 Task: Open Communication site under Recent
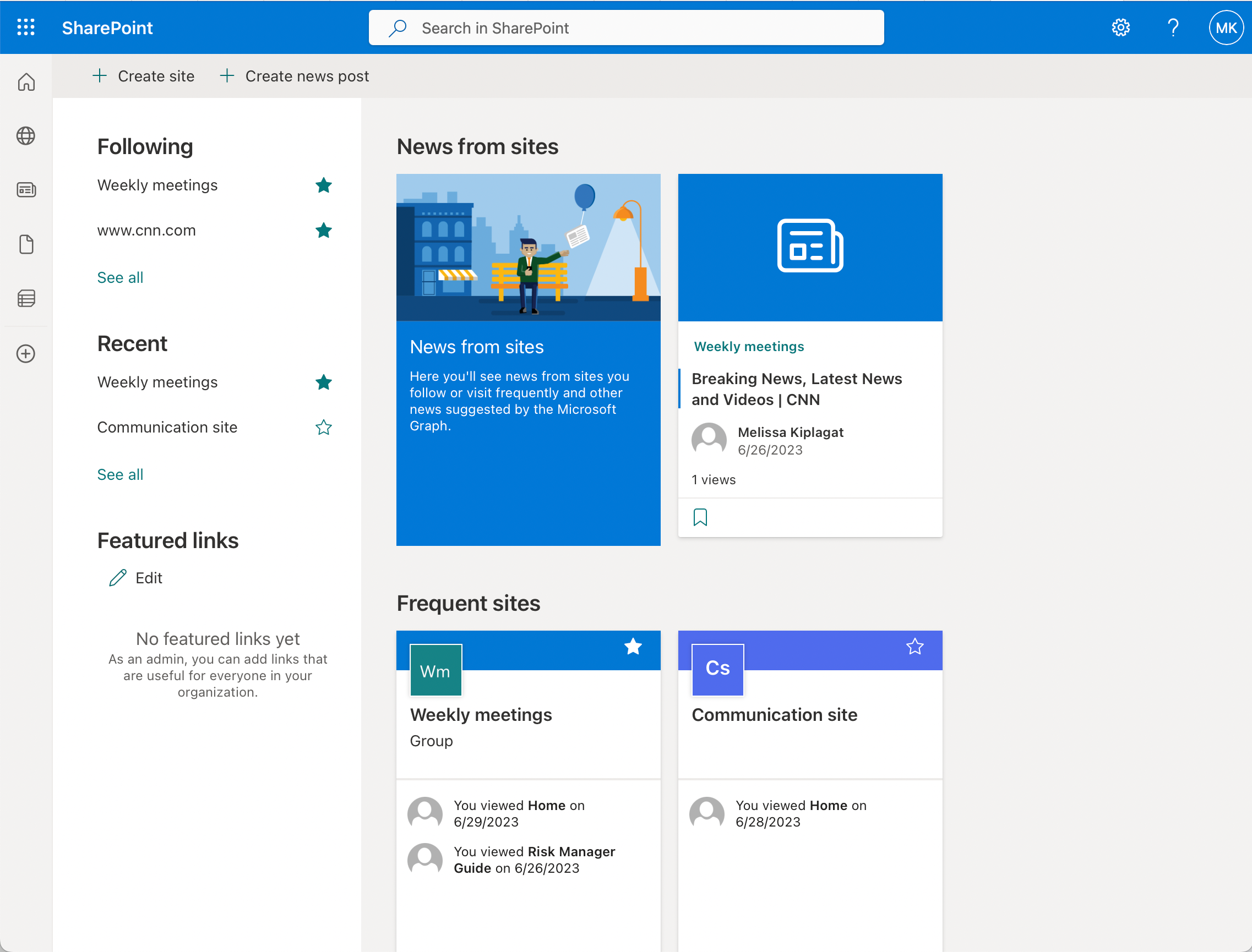(167, 426)
